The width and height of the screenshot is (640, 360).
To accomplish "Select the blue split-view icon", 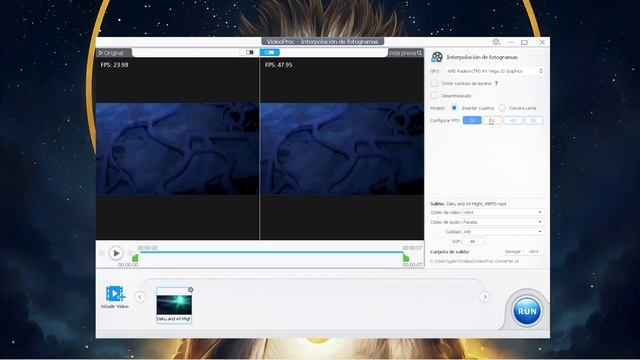I will click(270, 52).
